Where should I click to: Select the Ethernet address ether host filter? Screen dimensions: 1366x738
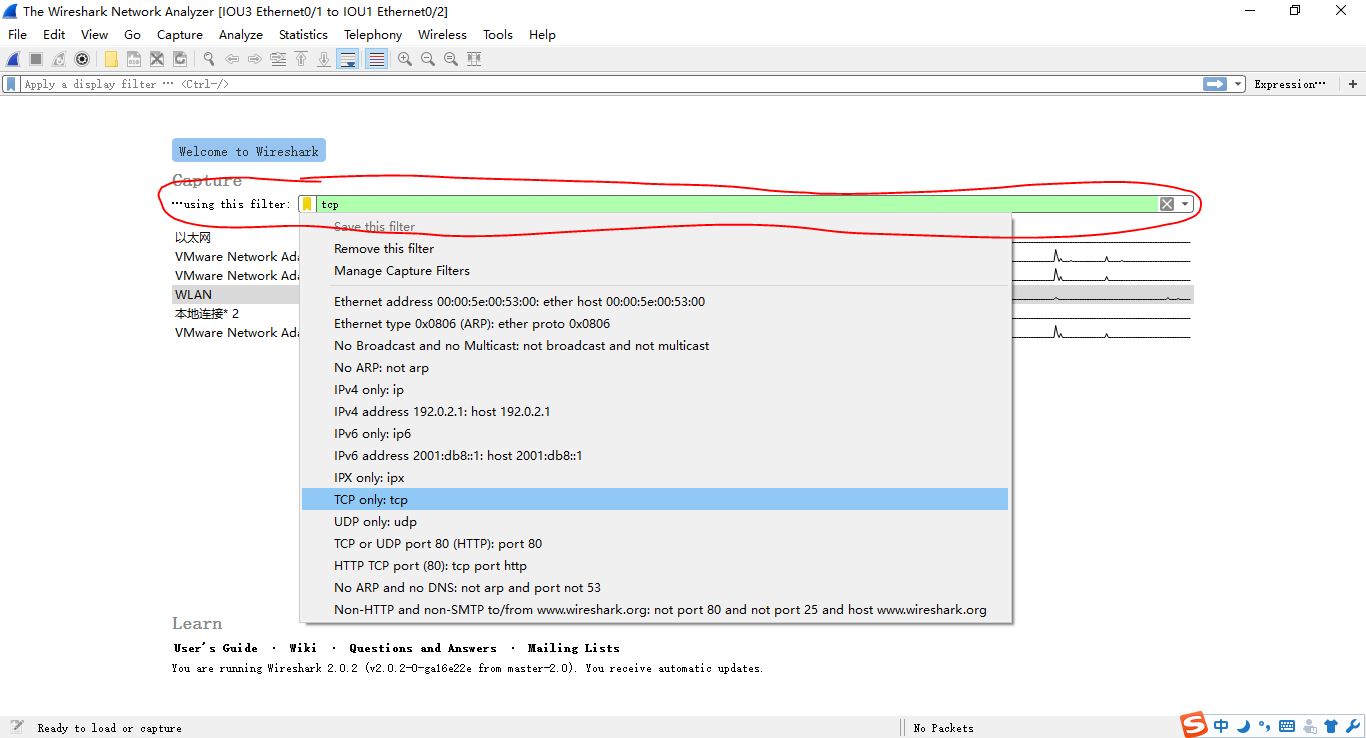[655, 301]
